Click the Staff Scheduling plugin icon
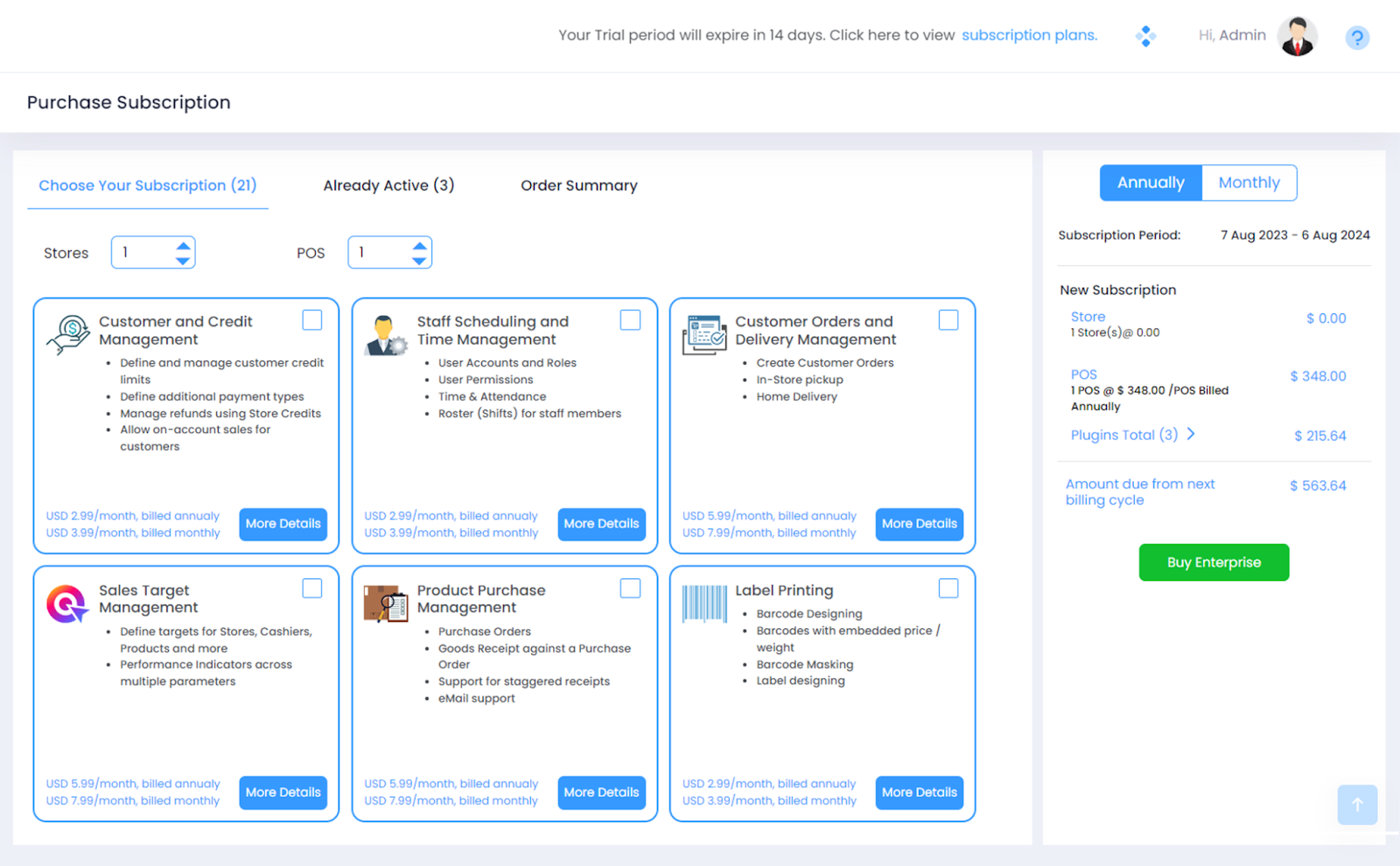This screenshot has width=1400, height=866. point(386,336)
